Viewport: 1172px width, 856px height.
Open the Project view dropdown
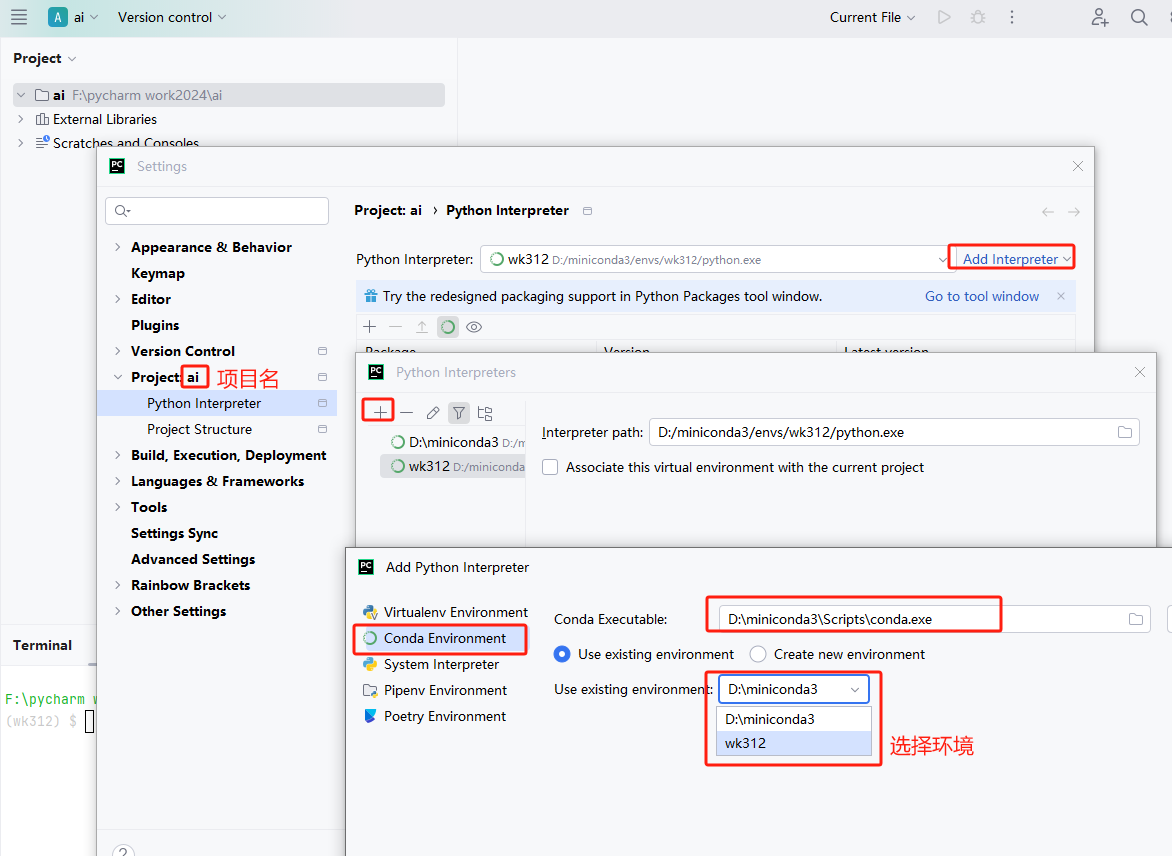tap(45, 58)
